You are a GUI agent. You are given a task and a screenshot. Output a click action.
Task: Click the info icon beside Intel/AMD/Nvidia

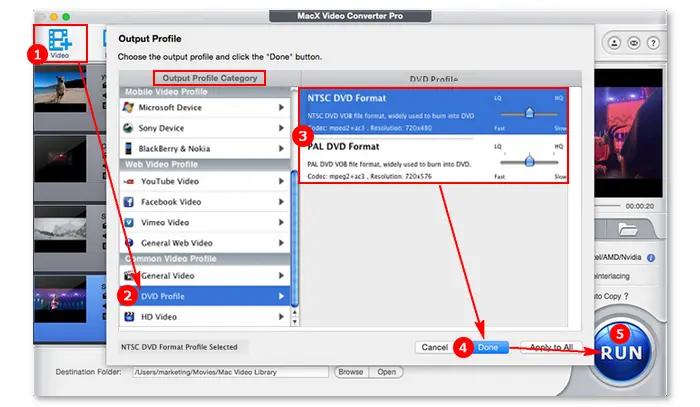click(651, 258)
